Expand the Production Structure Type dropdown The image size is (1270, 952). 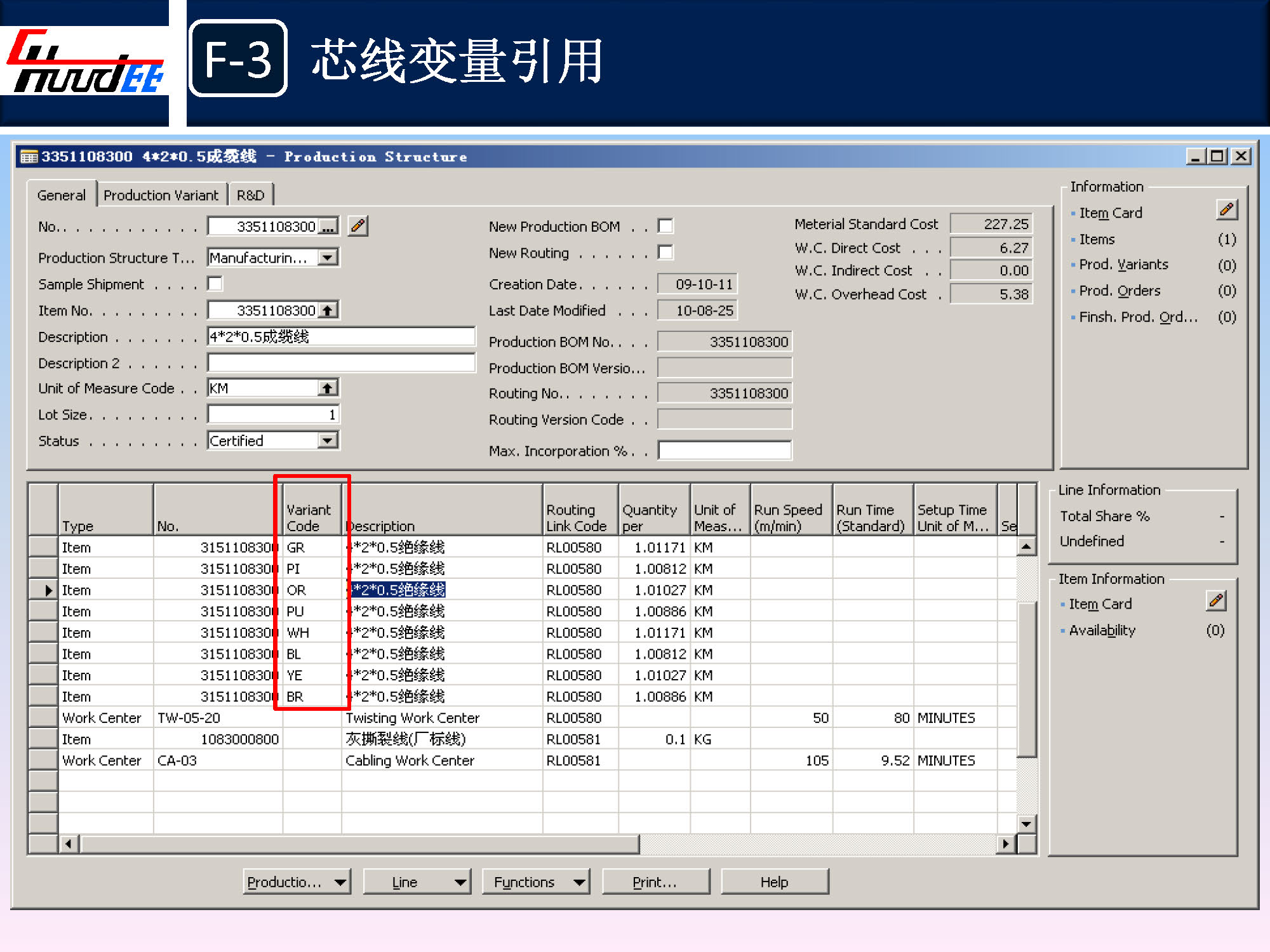tap(328, 258)
